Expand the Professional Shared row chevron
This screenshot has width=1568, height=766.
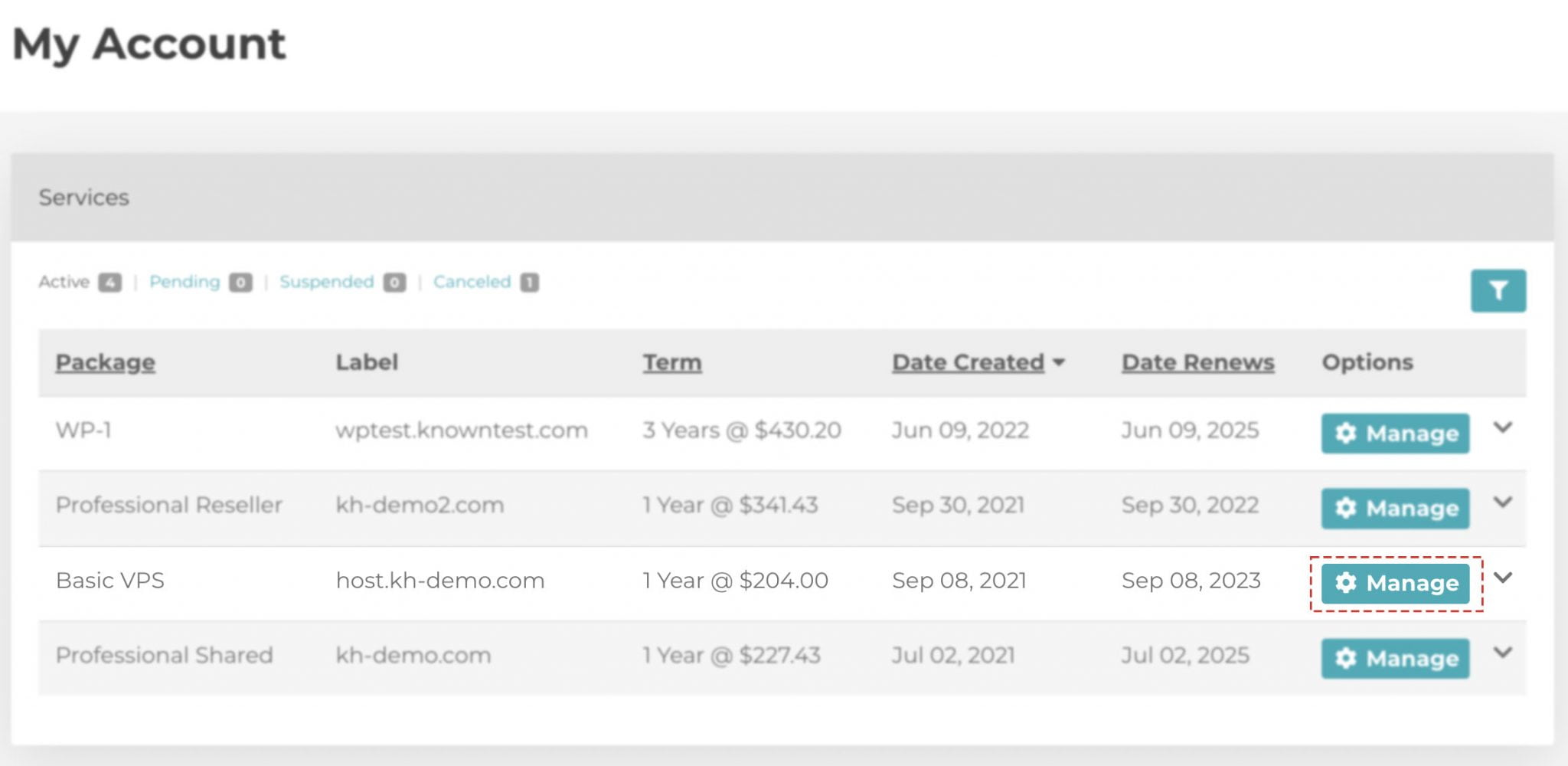1503,653
